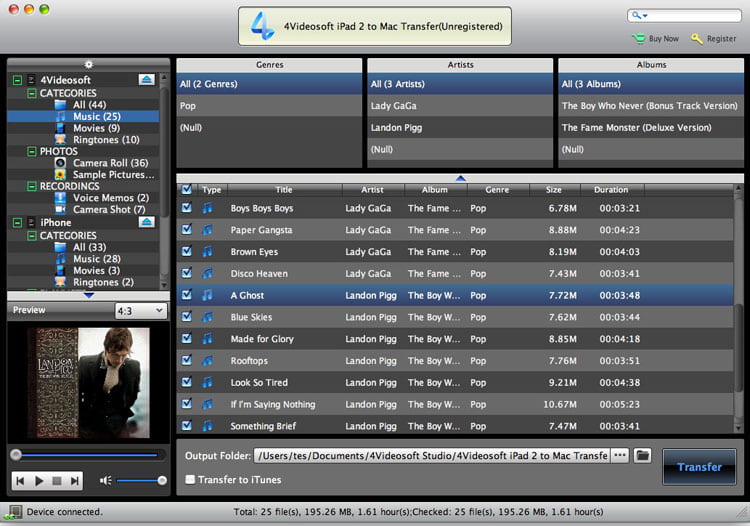This screenshot has height=526, width=750.
Task: Adjust the volume slider handle
Action: (162, 481)
